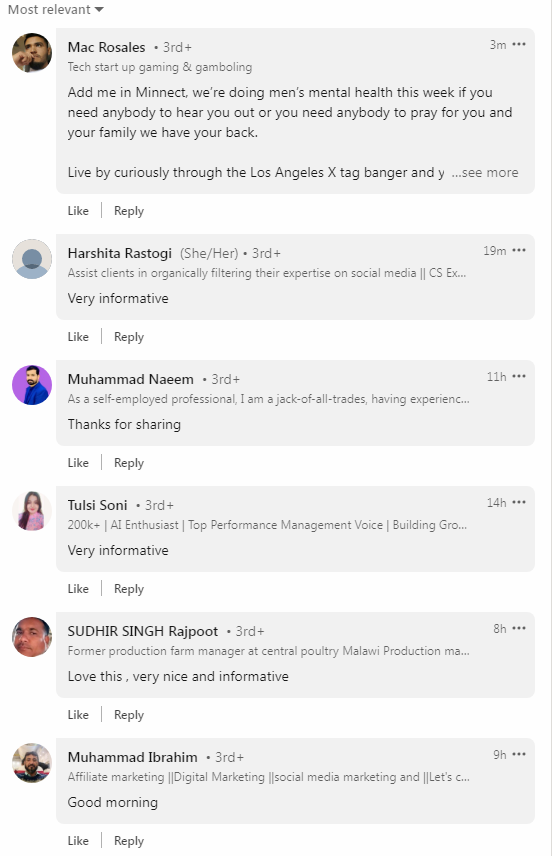Screen dimensions: 552x856
Task: Open three-dot menu on Harshita Rastogi's comment
Action: (x=519, y=251)
